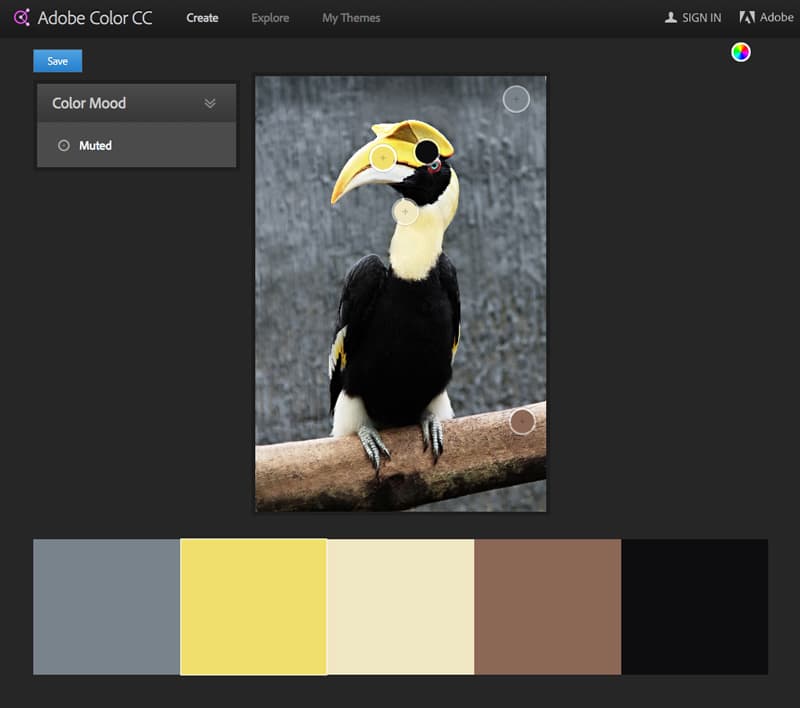Click the yellow color swatch
The width and height of the screenshot is (800, 708).
(x=254, y=607)
